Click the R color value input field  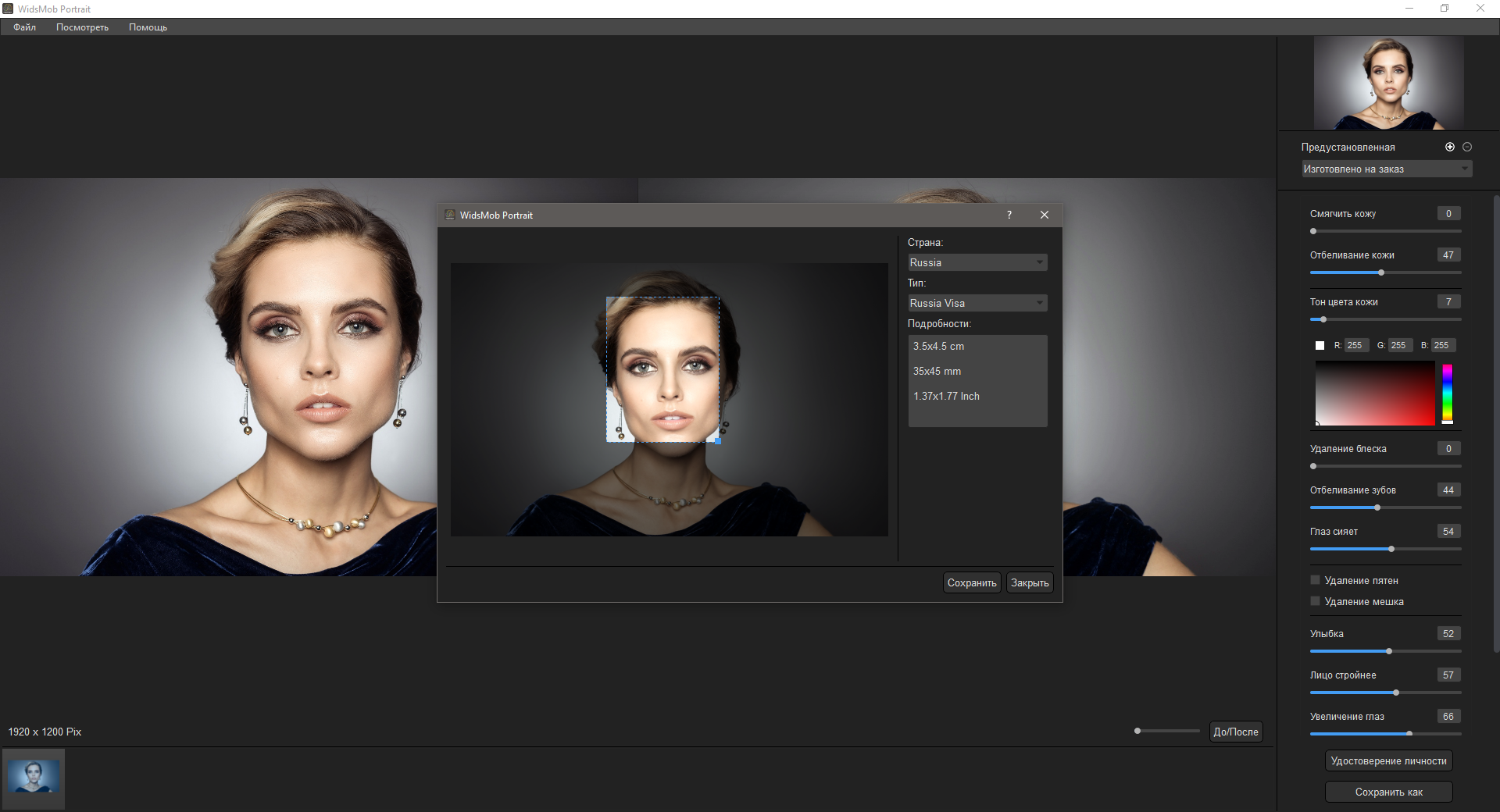pos(1355,345)
